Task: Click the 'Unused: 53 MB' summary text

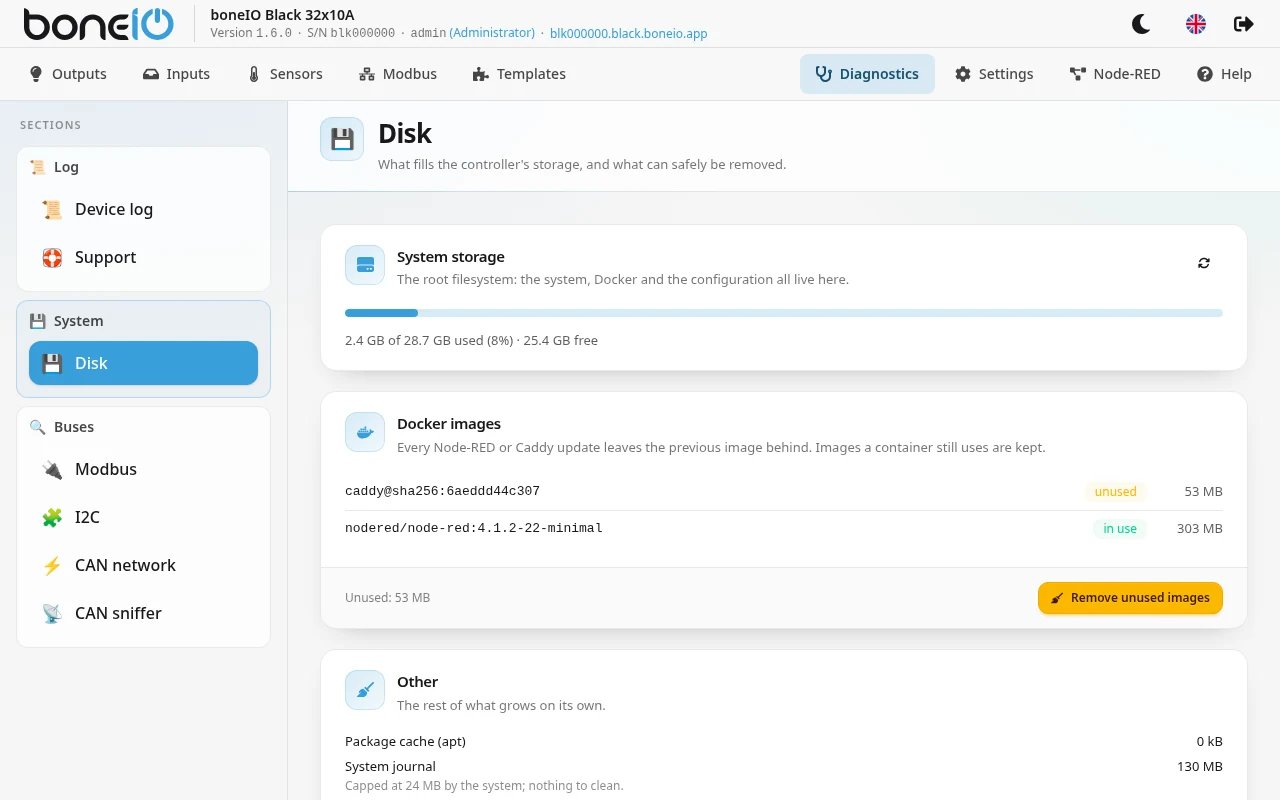Action: pyautogui.click(x=387, y=598)
